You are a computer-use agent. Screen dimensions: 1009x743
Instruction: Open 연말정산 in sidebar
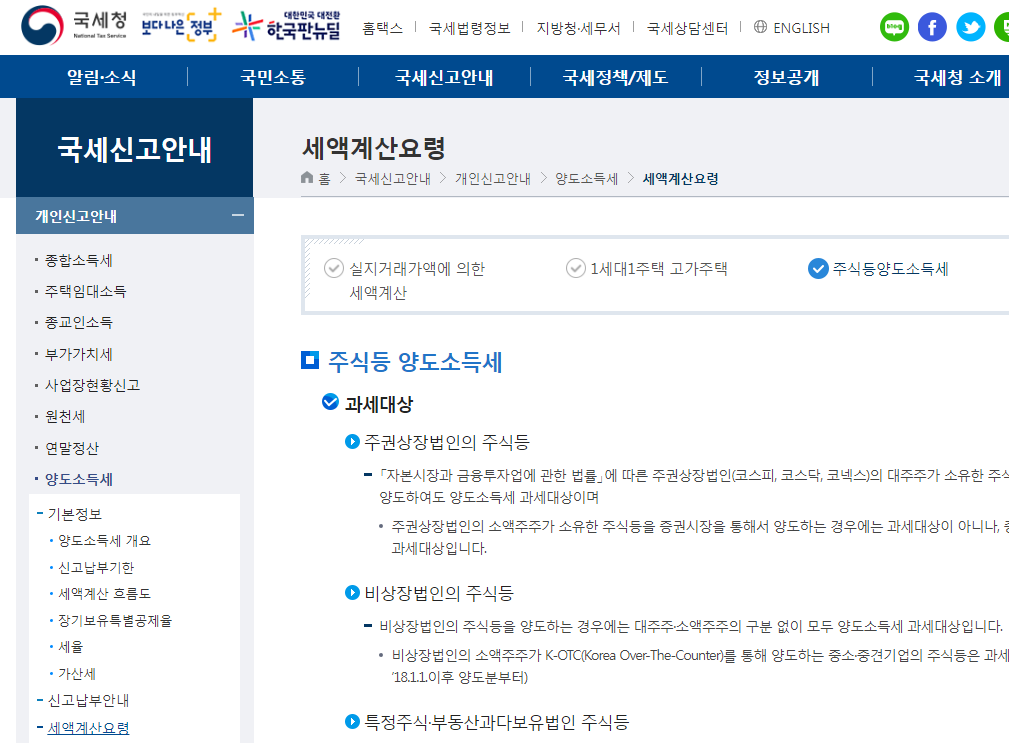pos(72,448)
